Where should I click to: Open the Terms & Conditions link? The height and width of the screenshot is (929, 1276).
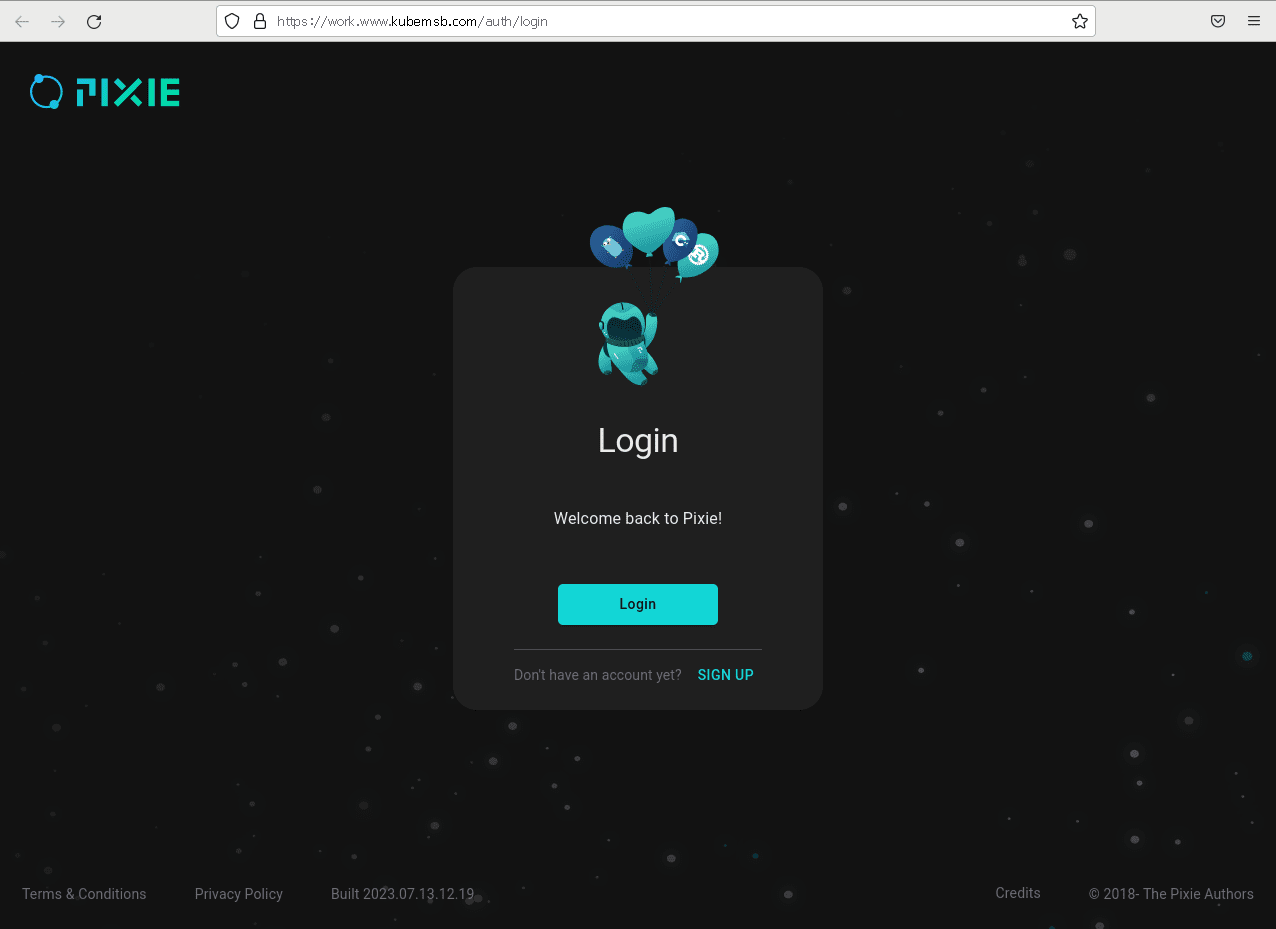pos(84,894)
